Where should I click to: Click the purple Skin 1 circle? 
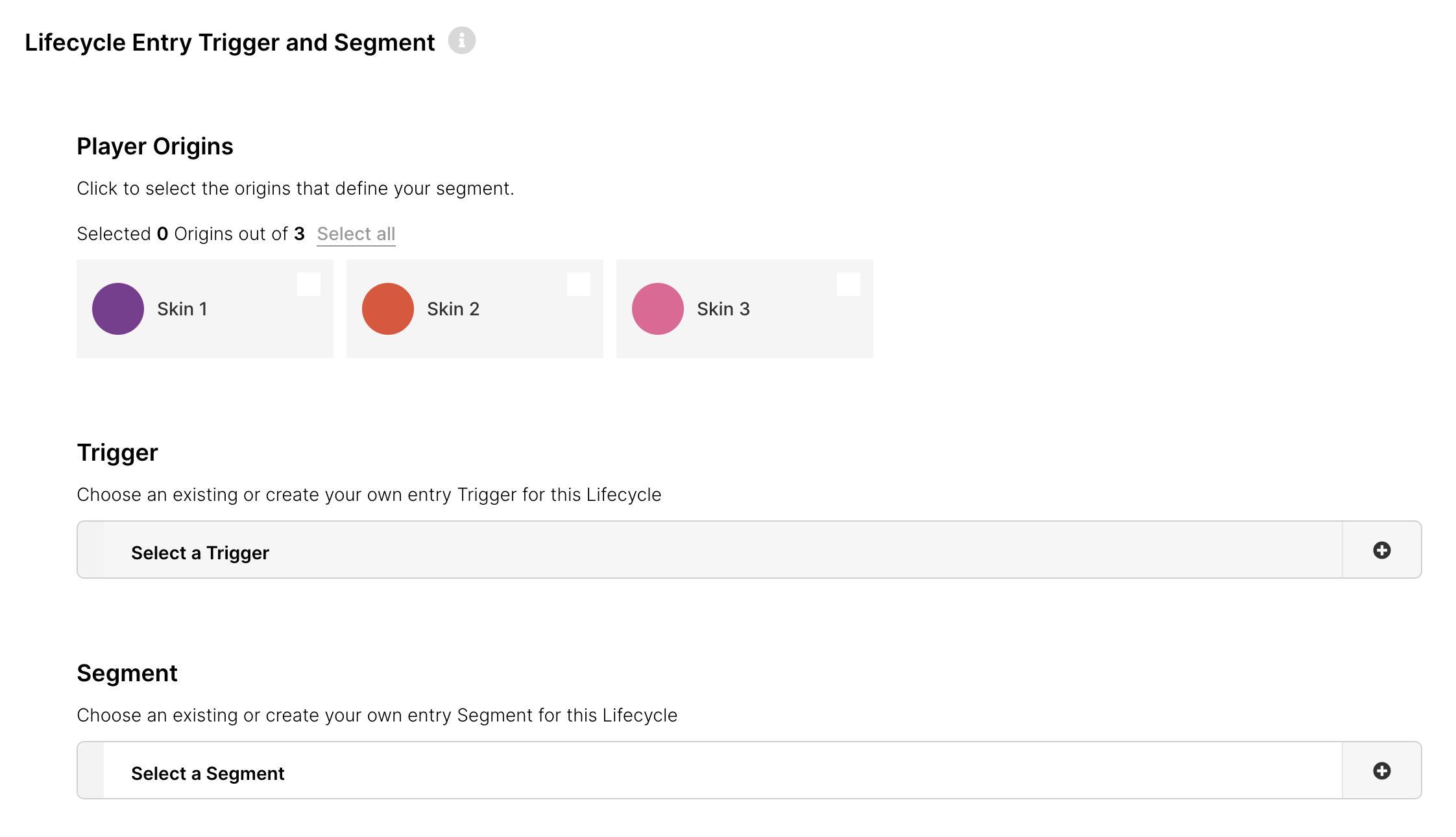tap(117, 309)
